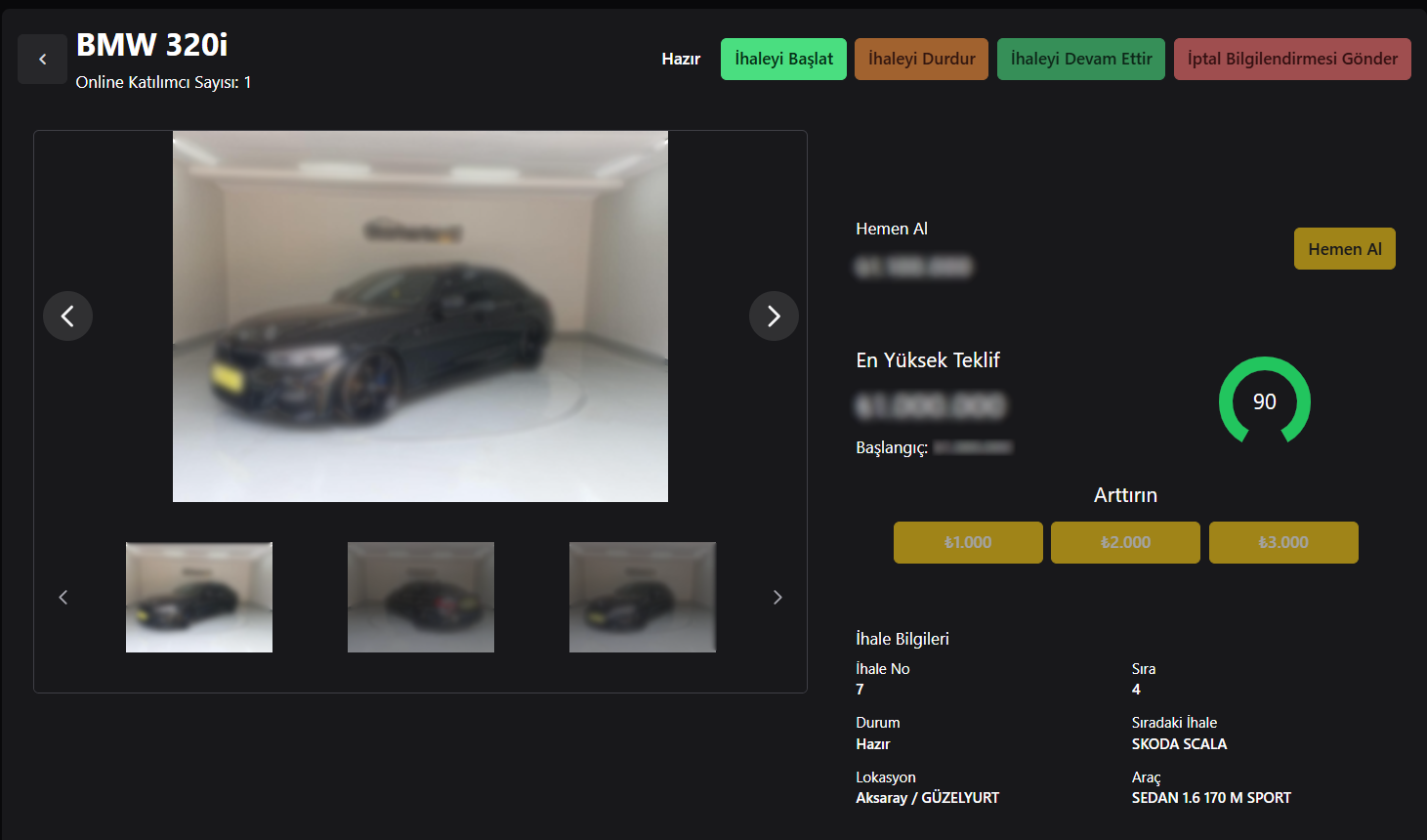
Task: Select the first car thumbnail with white floor
Action: (199, 597)
